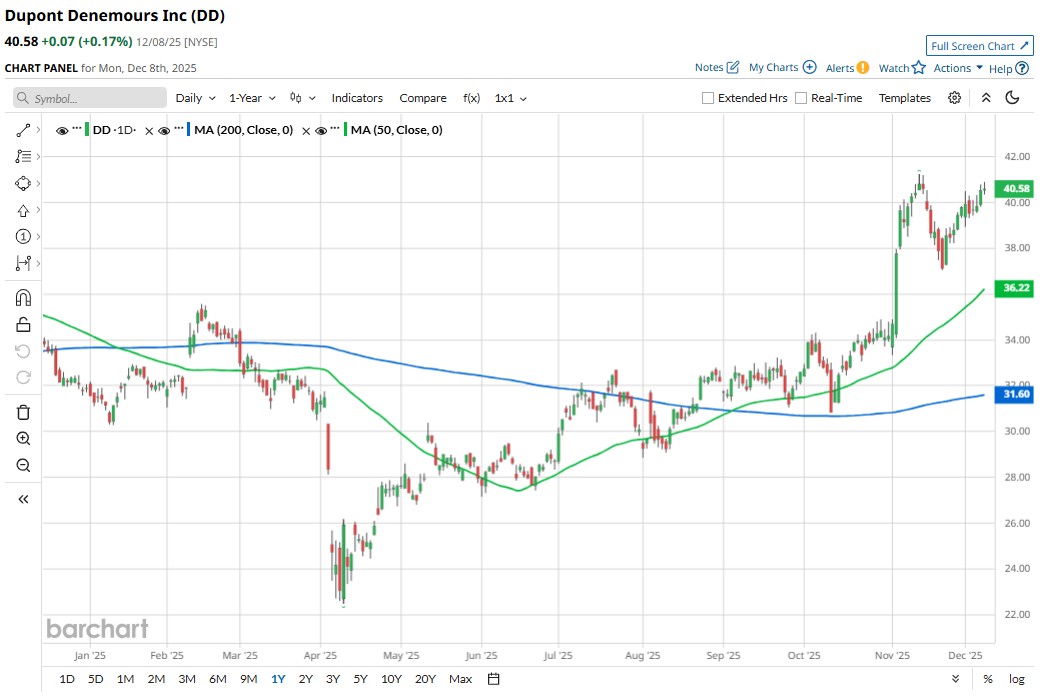Zoom out using the magnifier minus icon

coord(24,465)
